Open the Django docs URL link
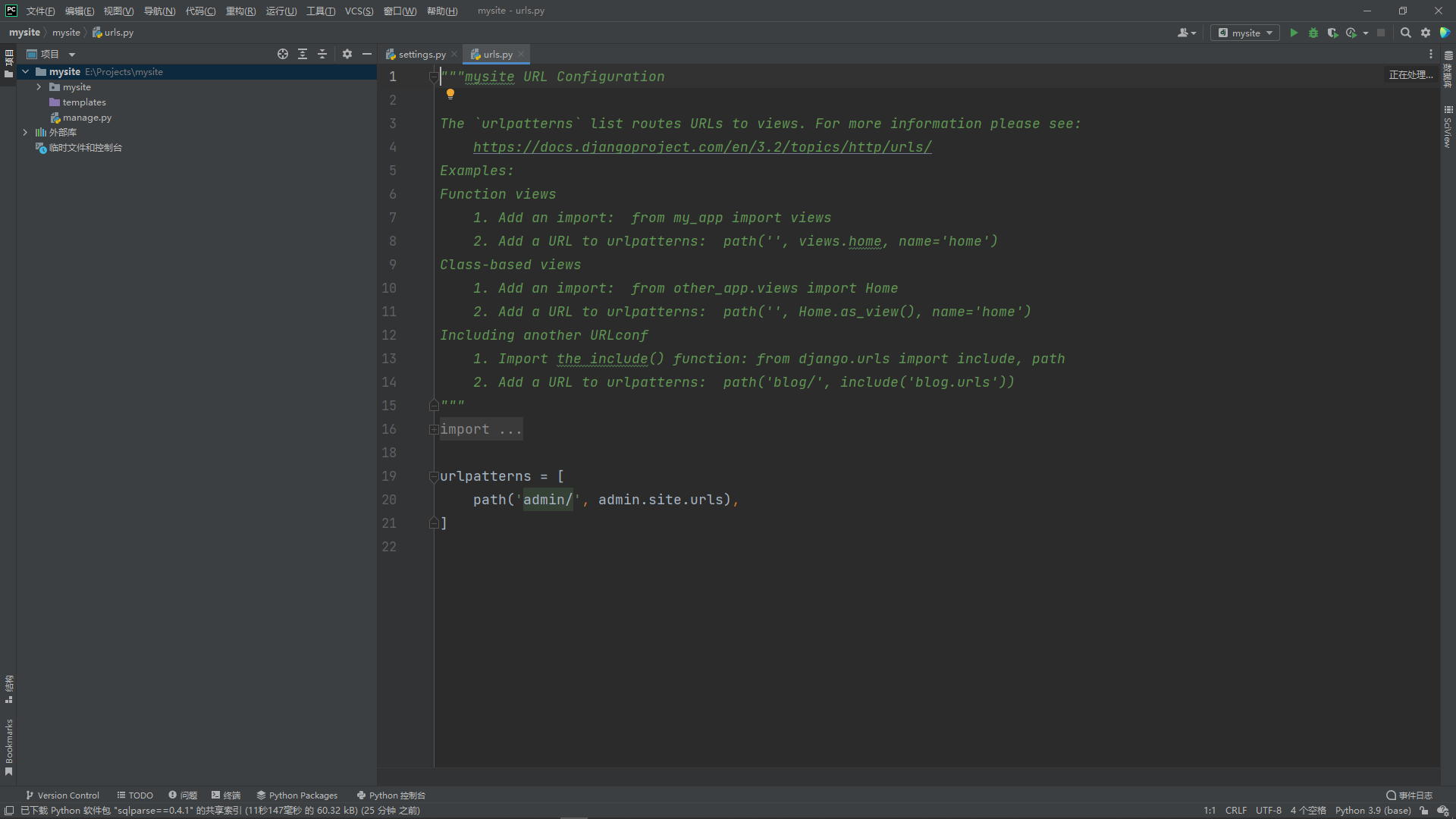The height and width of the screenshot is (819, 1456). 702,147
